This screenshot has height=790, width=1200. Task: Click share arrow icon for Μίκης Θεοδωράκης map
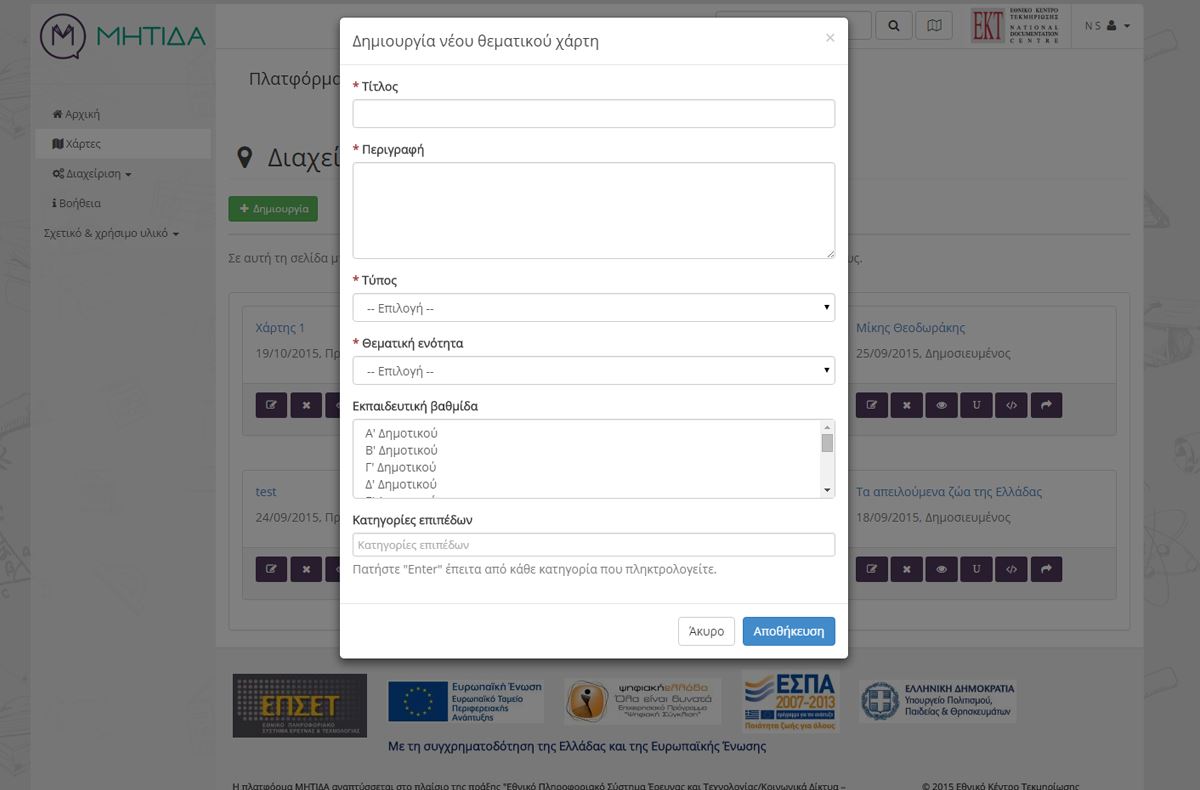(x=1046, y=405)
